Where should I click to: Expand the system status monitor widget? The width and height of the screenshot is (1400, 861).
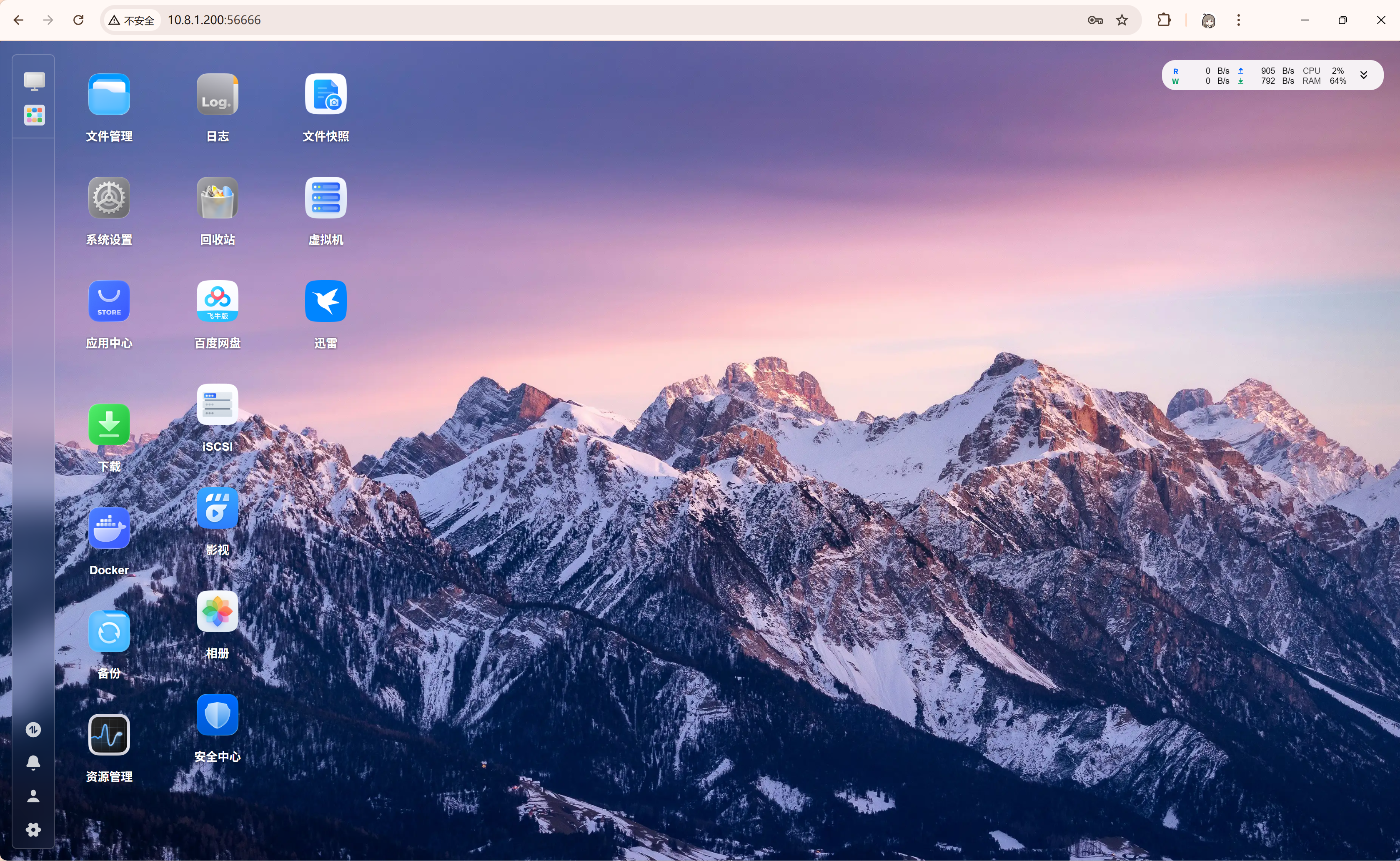(x=1364, y=76)
